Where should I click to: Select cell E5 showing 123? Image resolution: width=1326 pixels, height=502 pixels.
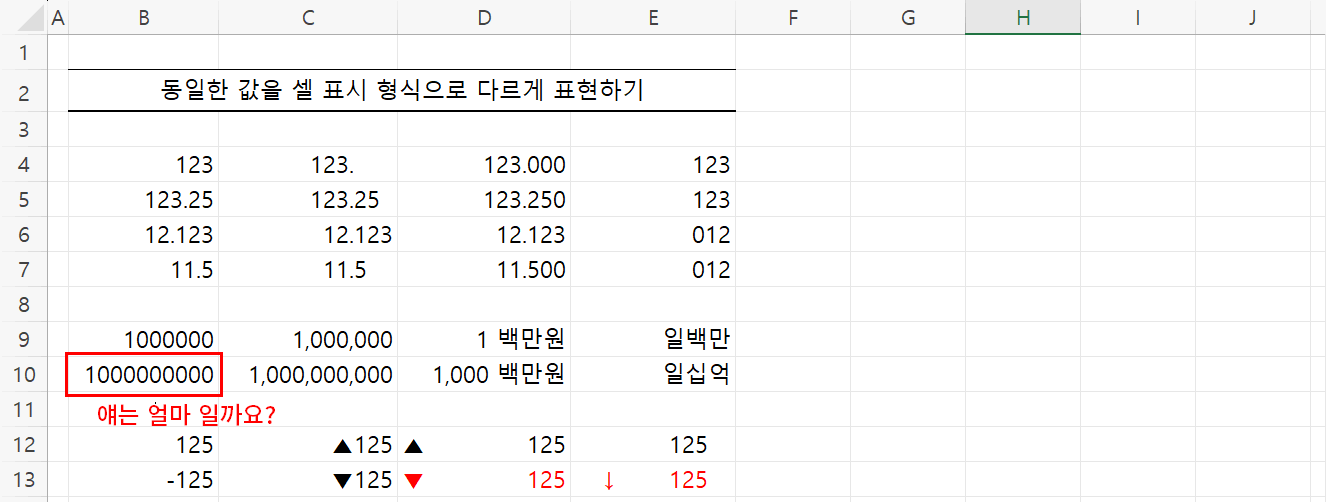(653, 200)
